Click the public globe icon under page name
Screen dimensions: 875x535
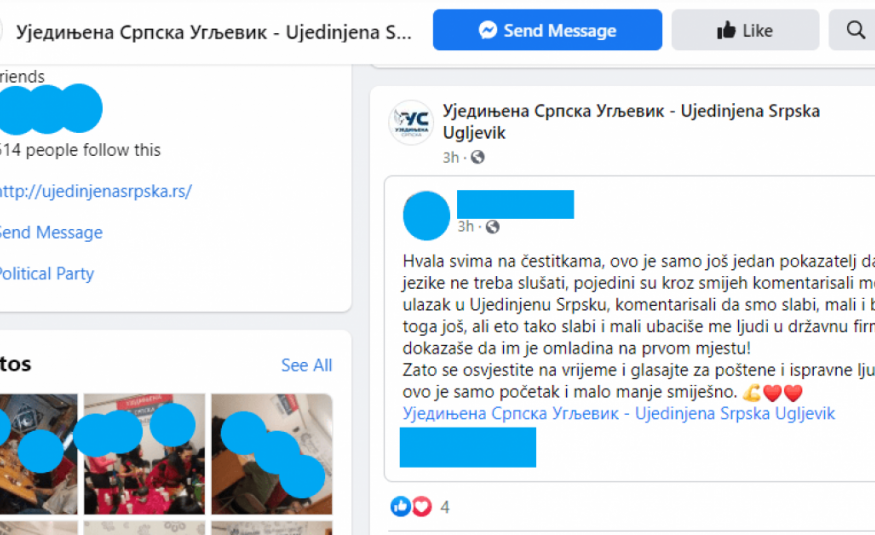(x=478, y=157)
